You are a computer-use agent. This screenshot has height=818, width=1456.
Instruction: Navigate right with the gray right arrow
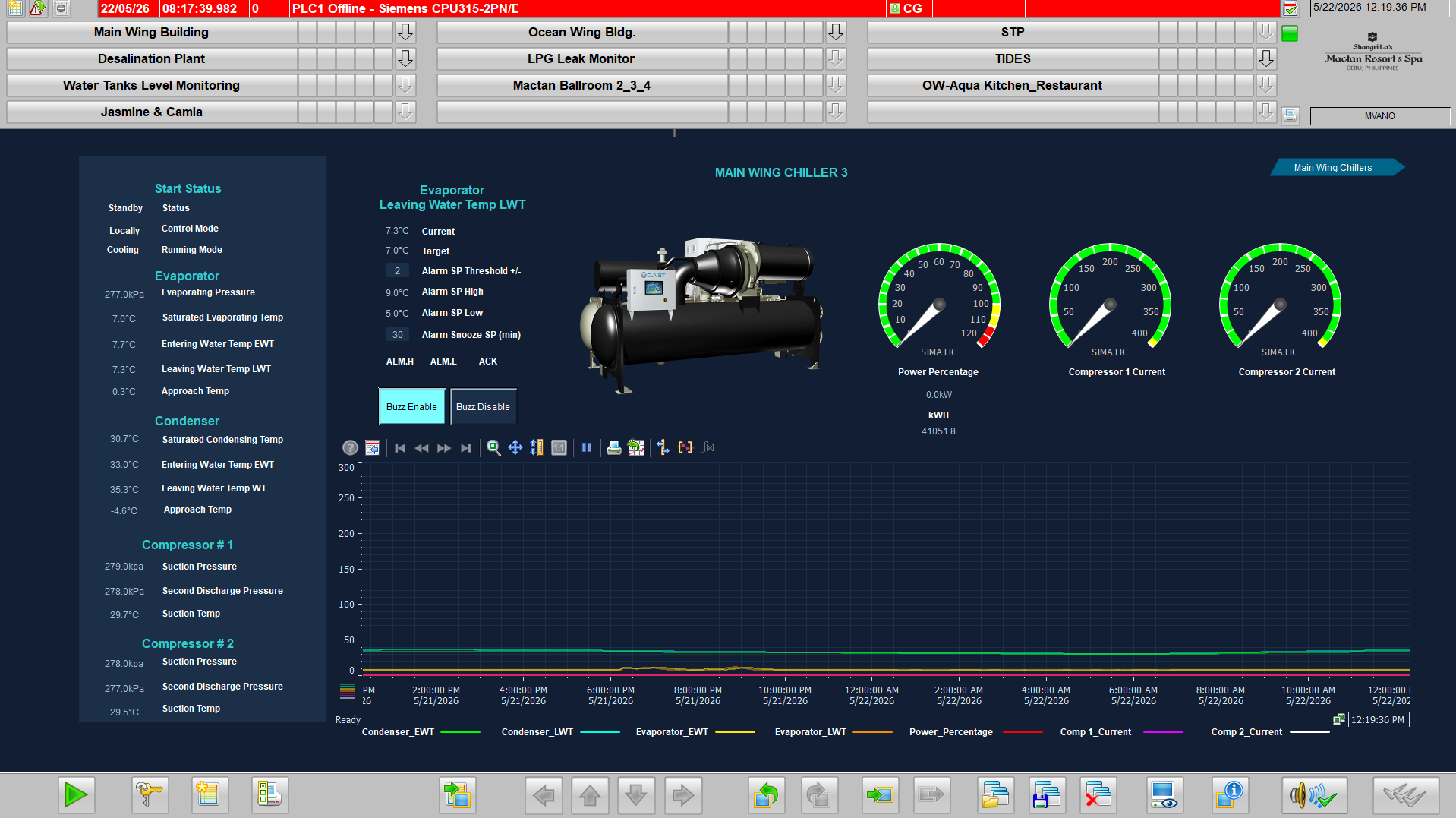(683, 795)
